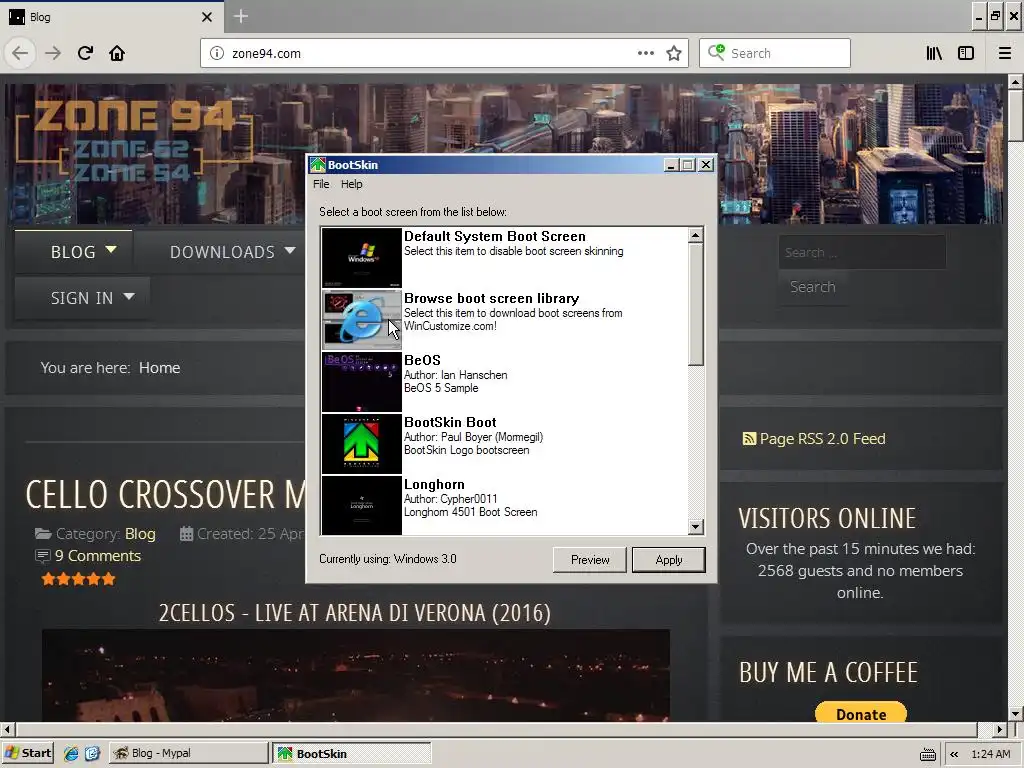Open the Windows Start menu

[28, 753]
